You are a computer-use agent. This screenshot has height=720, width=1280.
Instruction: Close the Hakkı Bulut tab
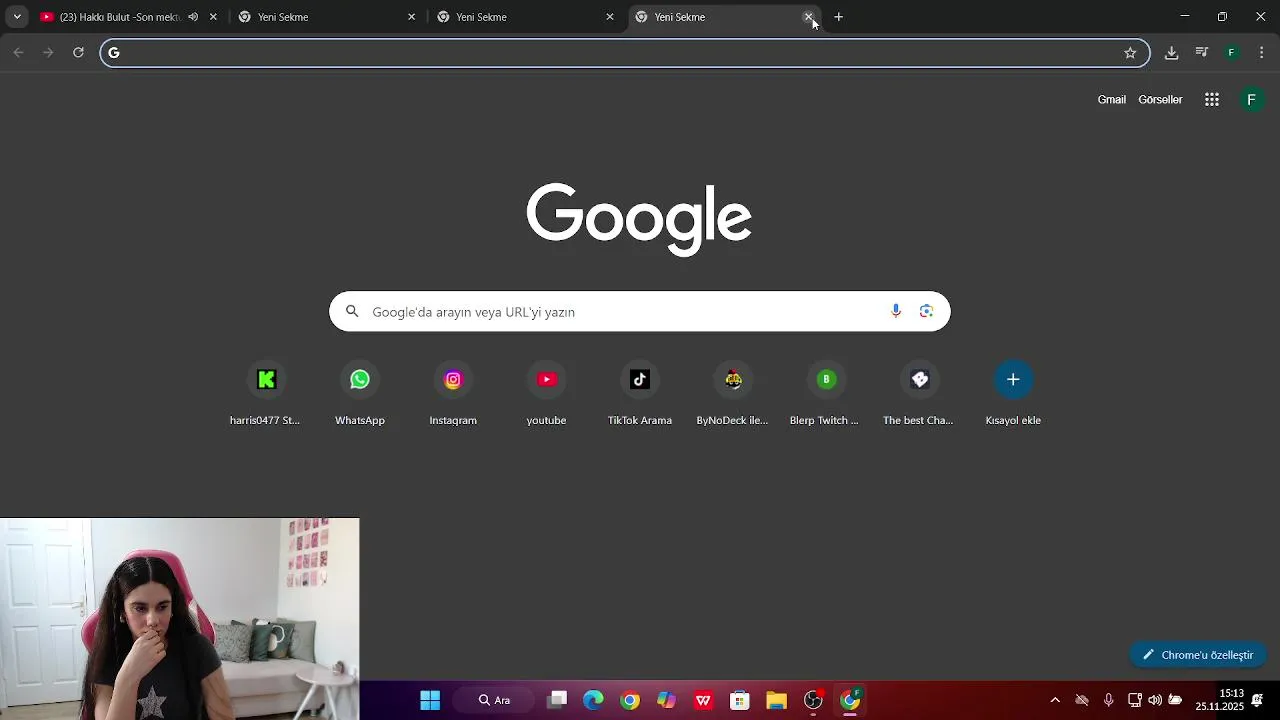pos(213,17)
